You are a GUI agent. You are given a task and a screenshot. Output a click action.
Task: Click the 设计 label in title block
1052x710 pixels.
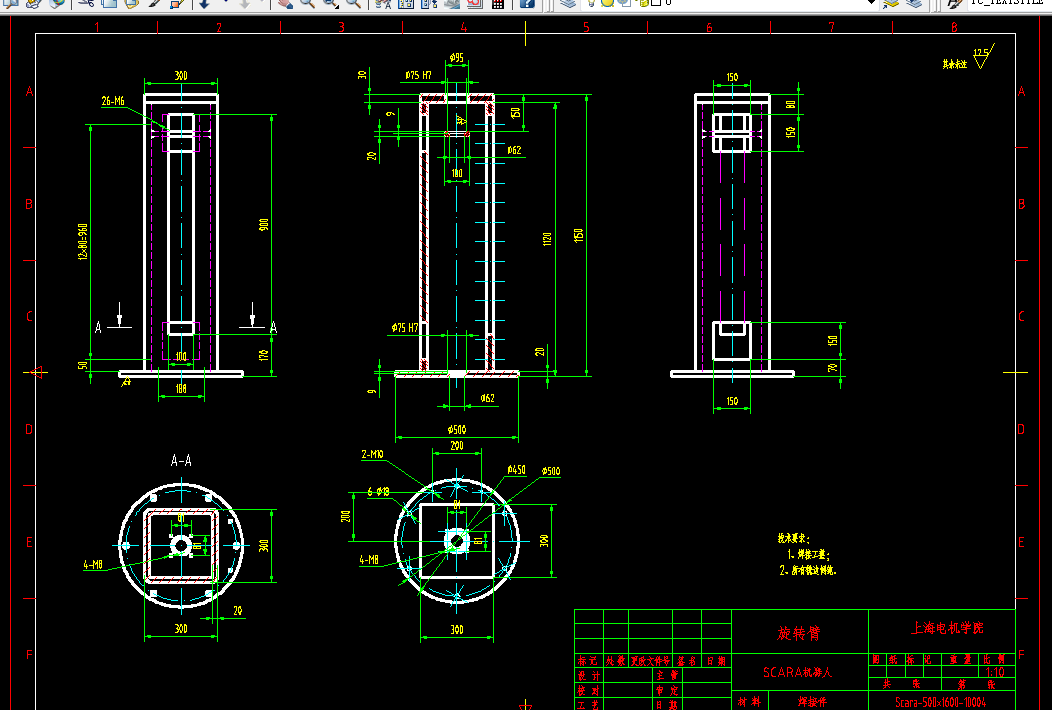(588, 676)
